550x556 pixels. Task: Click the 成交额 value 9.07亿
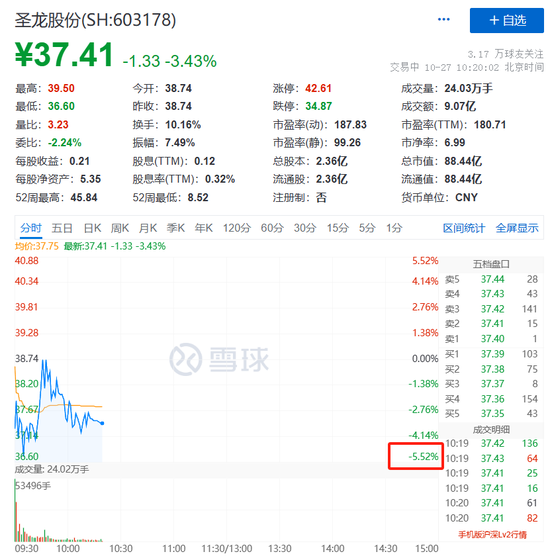pyautogui.click(x=460, y=106)
